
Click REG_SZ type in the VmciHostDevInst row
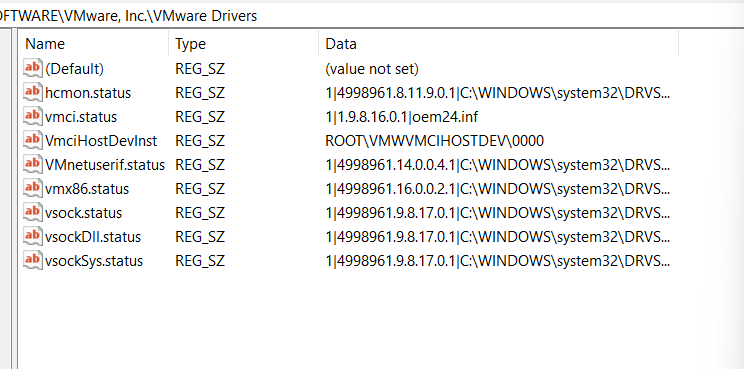(200, 141)
